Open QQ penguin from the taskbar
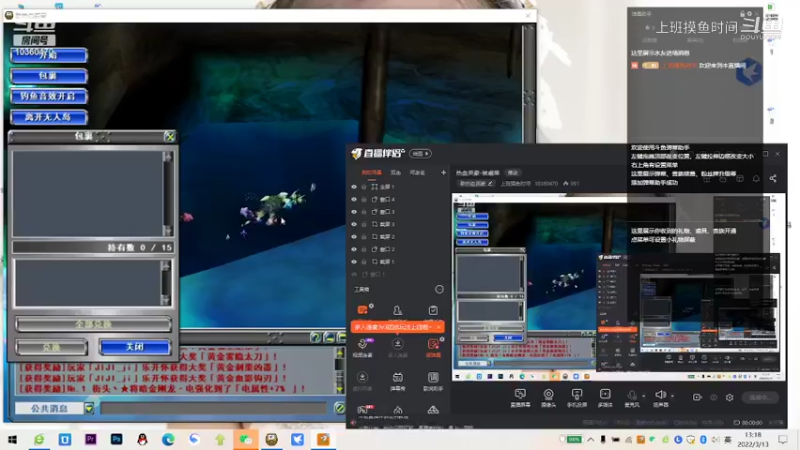 click(x=142, y=439)
